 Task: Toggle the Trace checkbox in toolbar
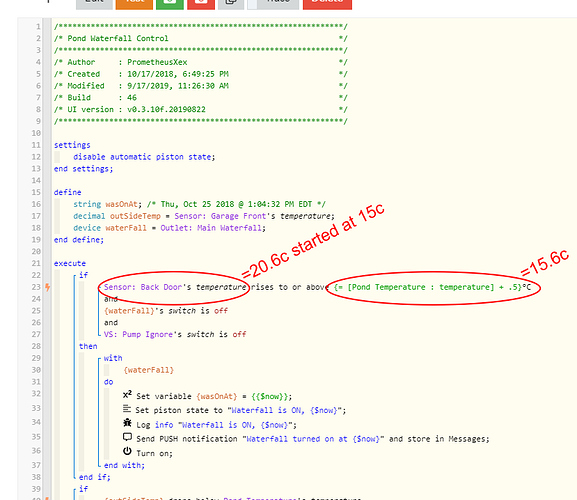(252, 3)
